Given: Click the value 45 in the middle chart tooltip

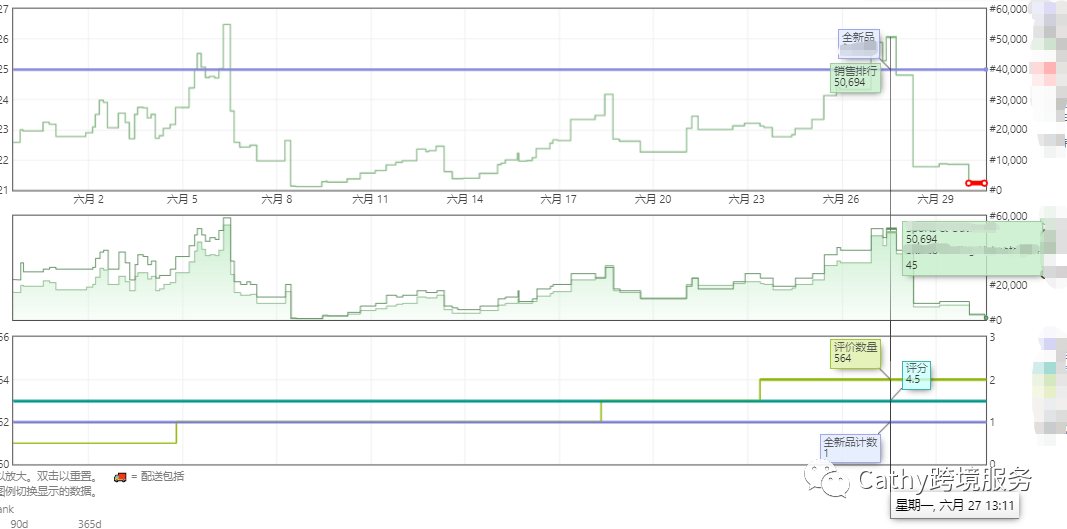Looking at the screenshot, I should 912,266.
